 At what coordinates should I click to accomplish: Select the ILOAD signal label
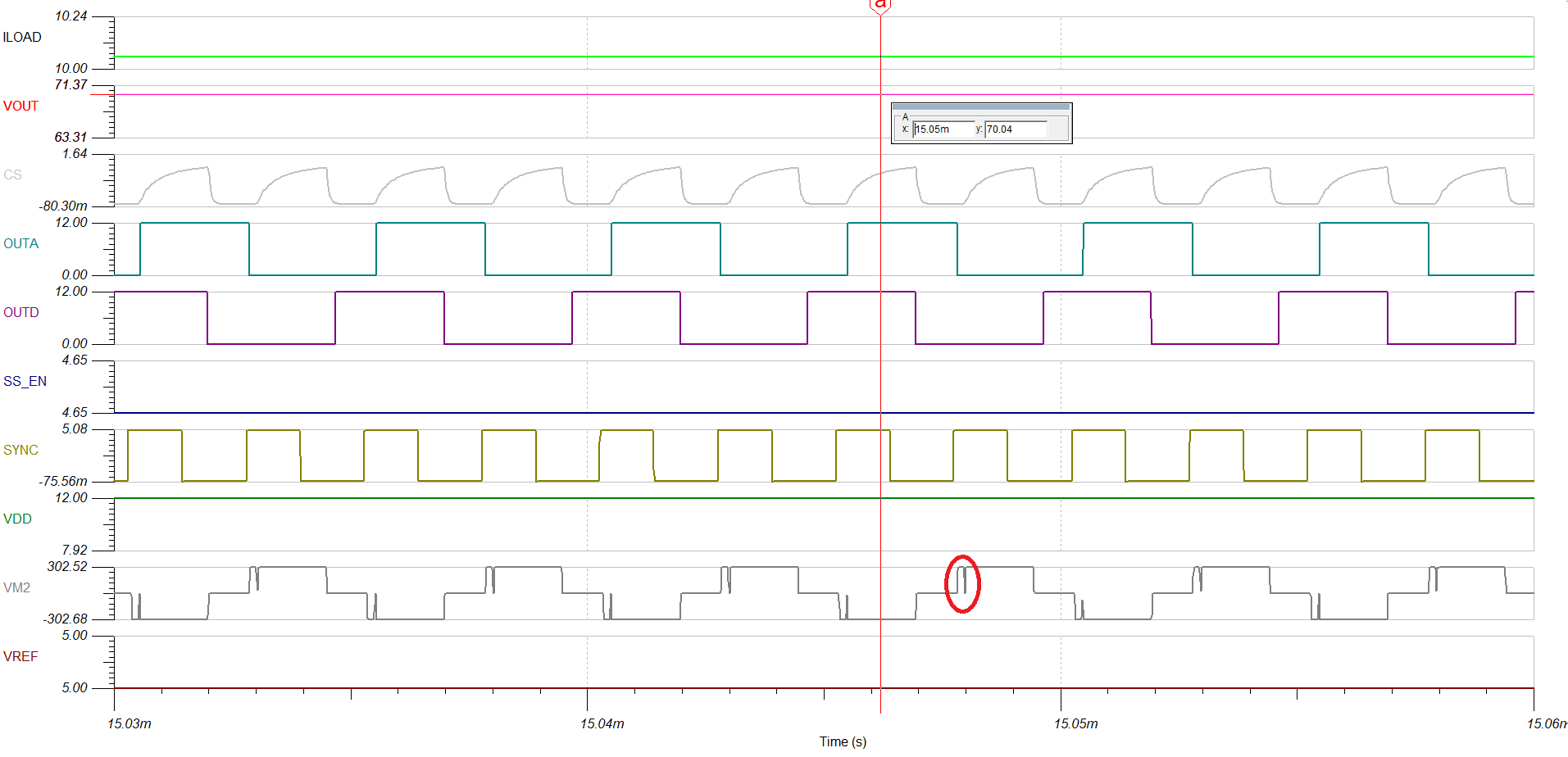(x=22, y=38)
